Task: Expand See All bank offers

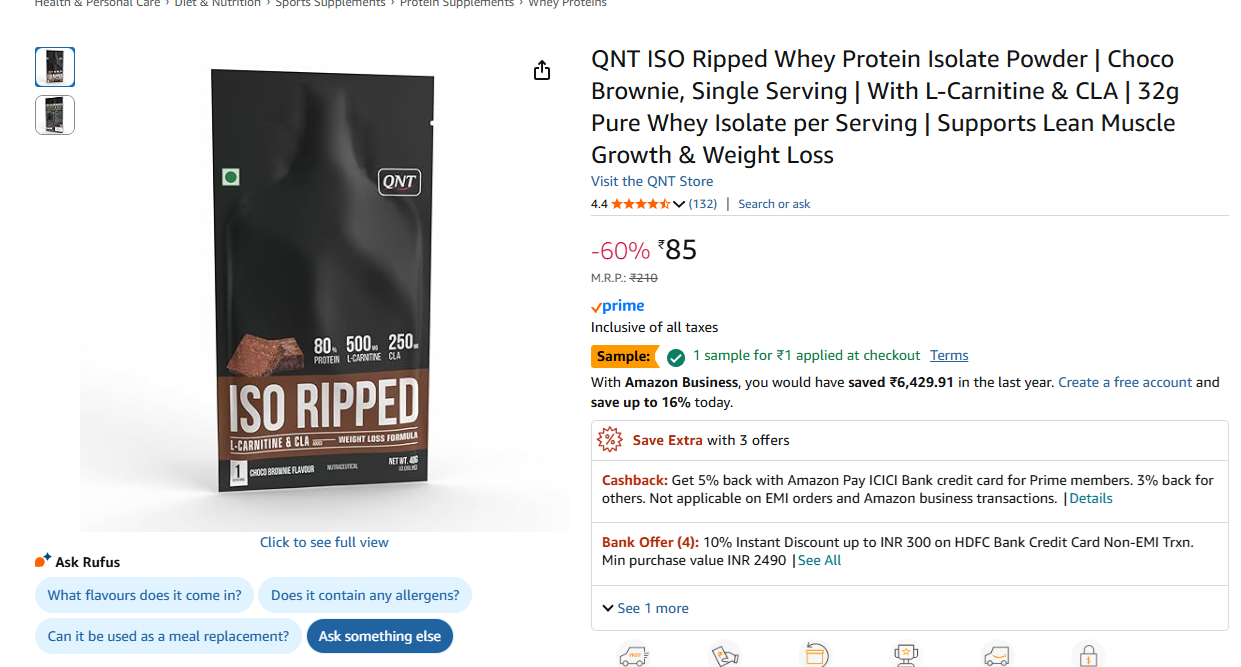Action: tap(819, 560)
